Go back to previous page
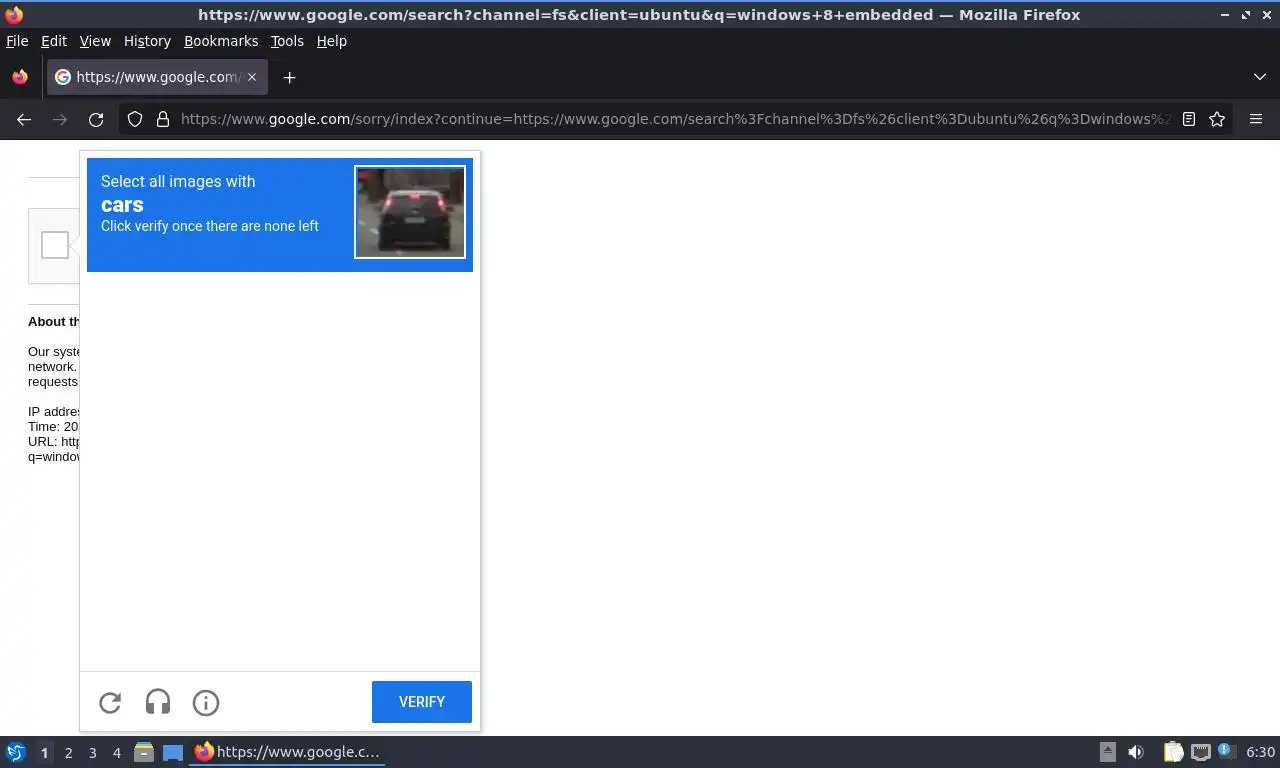The width and height of the screenshot is (1280, 768). 24,119
